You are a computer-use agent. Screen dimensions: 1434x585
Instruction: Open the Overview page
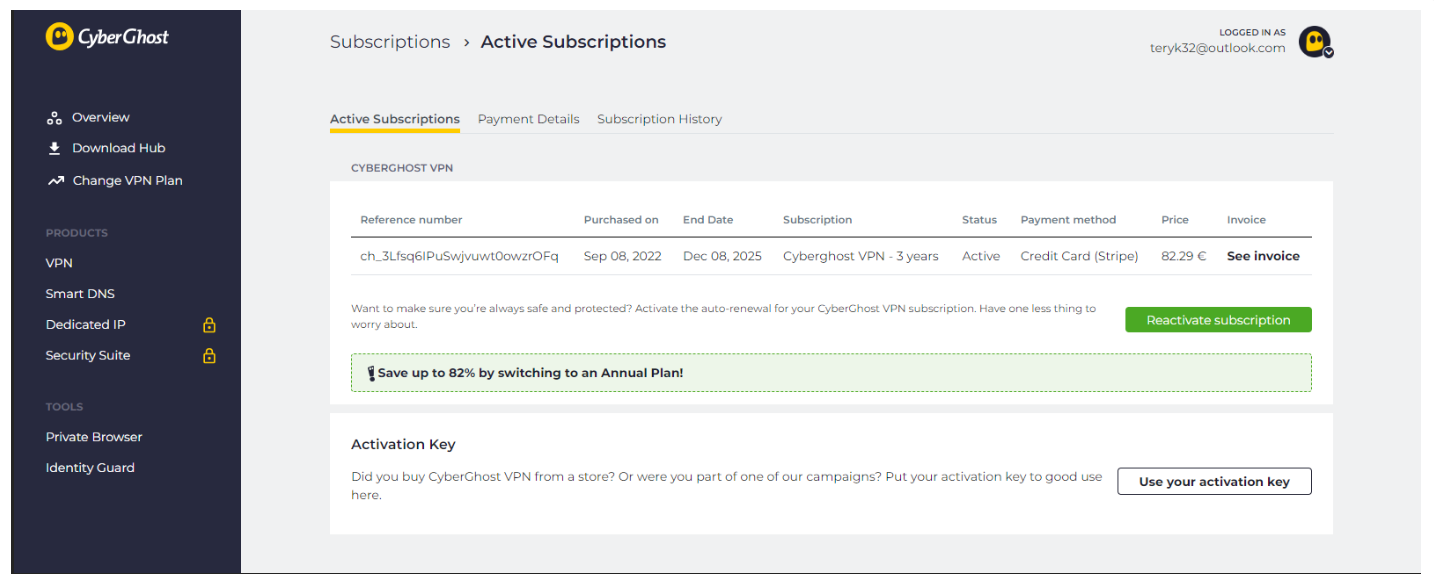(101, 118)
